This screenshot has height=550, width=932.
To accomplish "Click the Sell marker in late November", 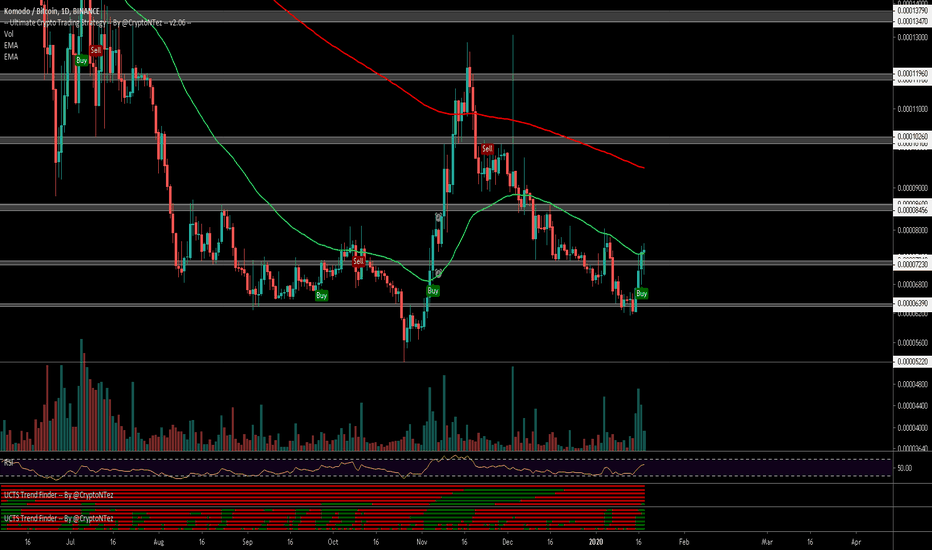I will click(487, 149).
